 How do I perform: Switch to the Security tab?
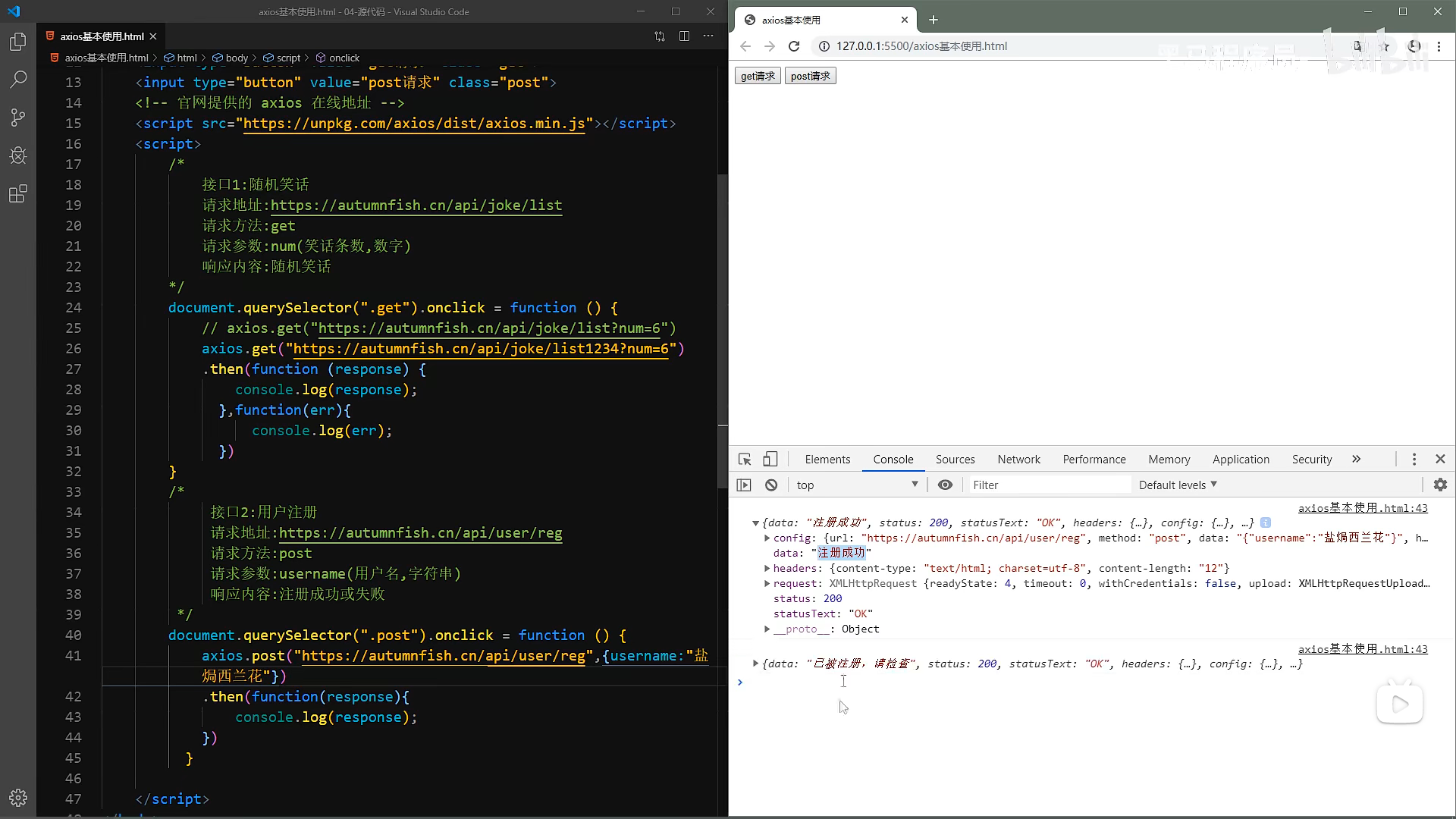(1311, 460)
